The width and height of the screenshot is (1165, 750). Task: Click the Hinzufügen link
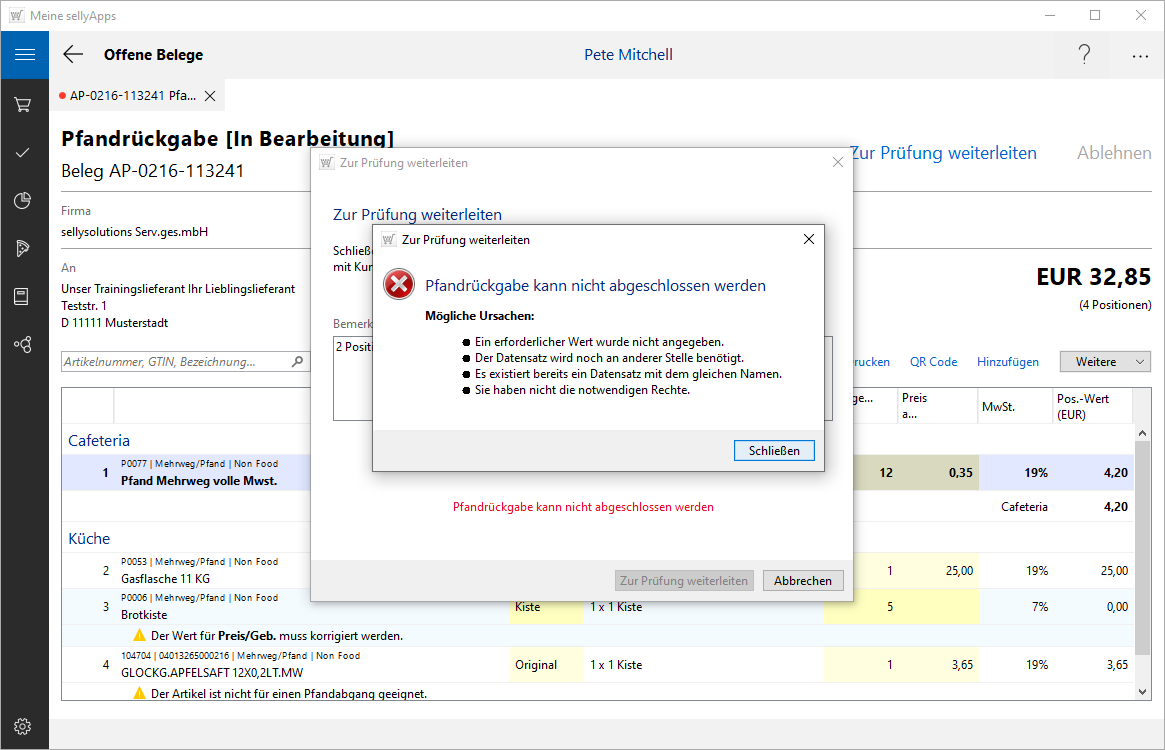coord(1008,362)
